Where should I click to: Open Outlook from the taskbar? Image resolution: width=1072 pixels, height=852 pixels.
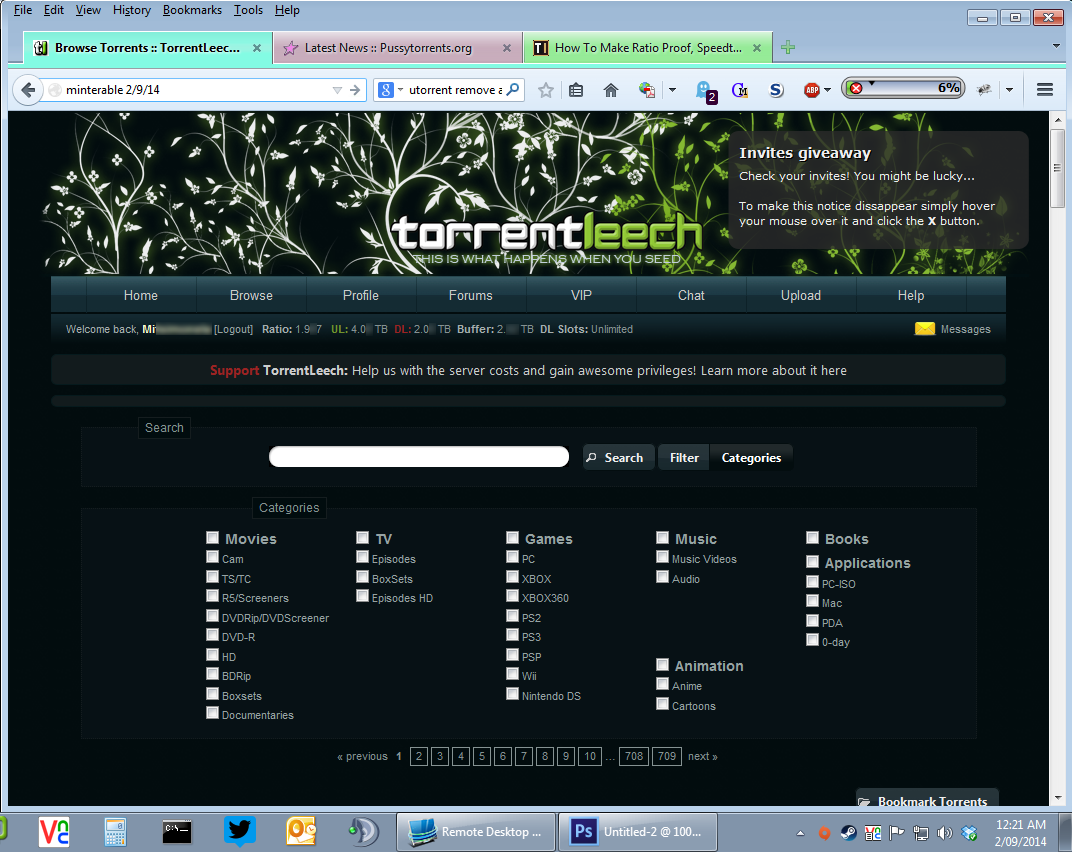click(x=301, y=831)
